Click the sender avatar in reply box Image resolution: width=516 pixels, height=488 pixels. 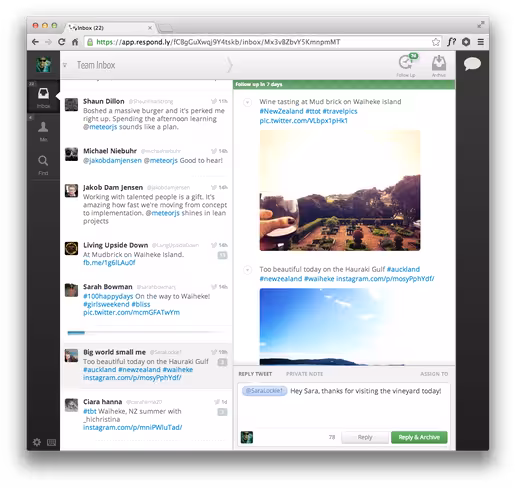click(x=247, y=437)
